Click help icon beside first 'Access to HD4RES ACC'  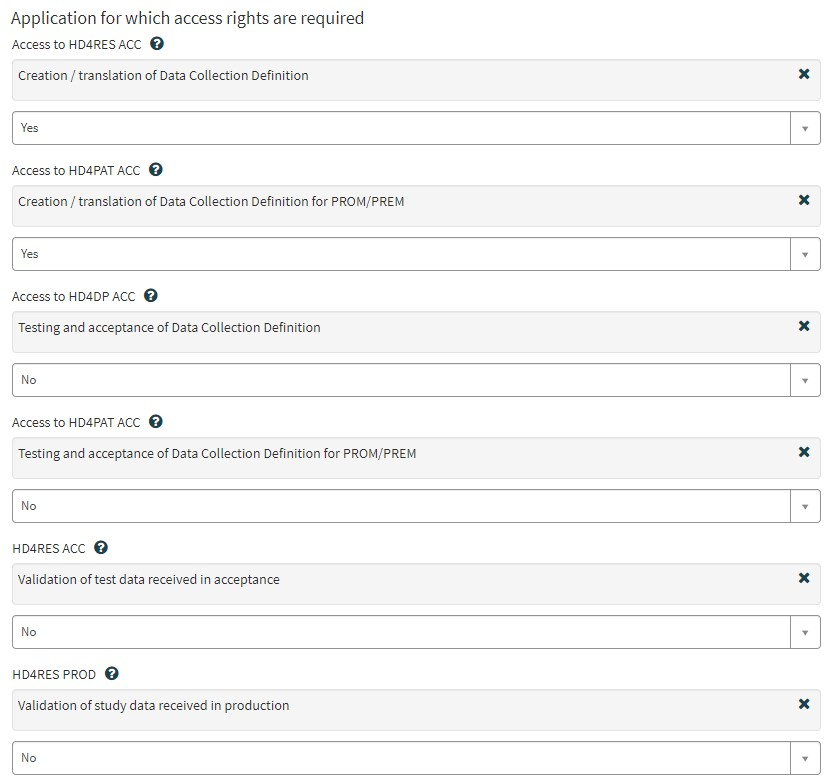point(157,44)
